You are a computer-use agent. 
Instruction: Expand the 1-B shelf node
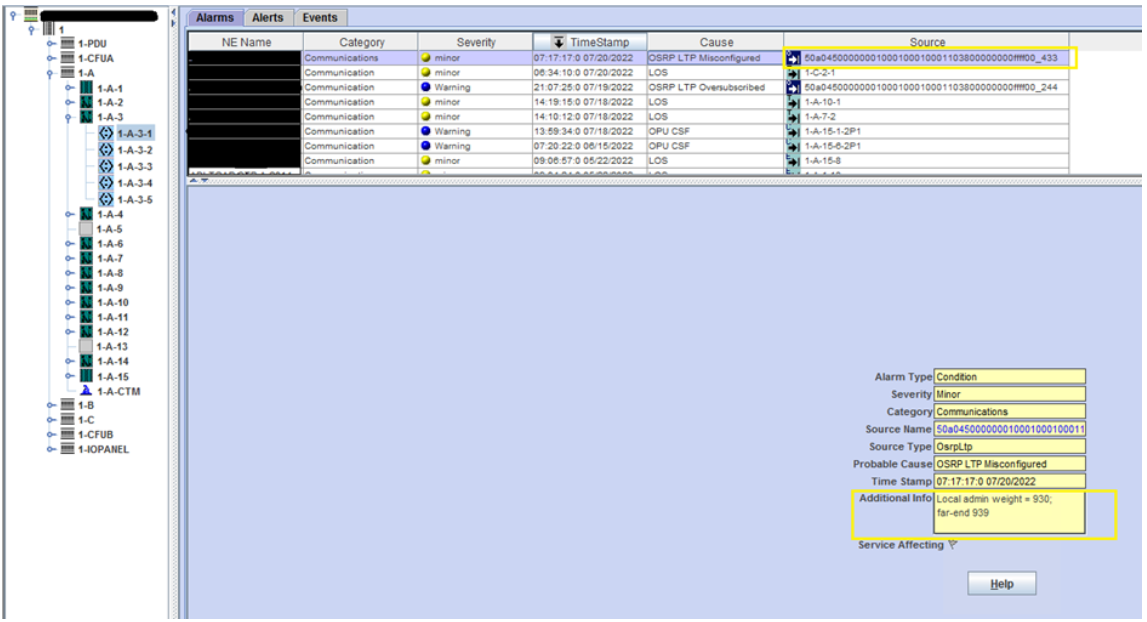[x=50, y=405]
